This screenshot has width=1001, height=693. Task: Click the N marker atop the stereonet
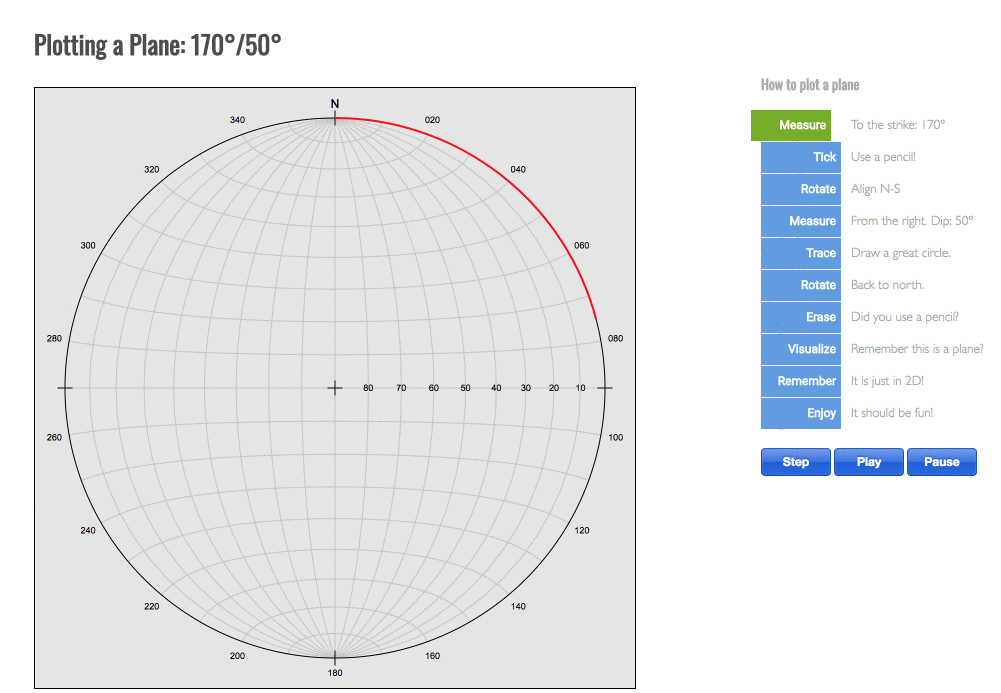pos(335,104)
